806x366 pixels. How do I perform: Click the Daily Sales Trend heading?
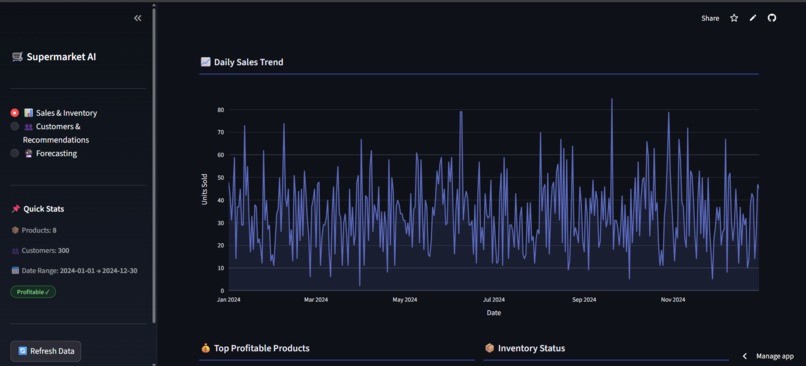(248, 62)
